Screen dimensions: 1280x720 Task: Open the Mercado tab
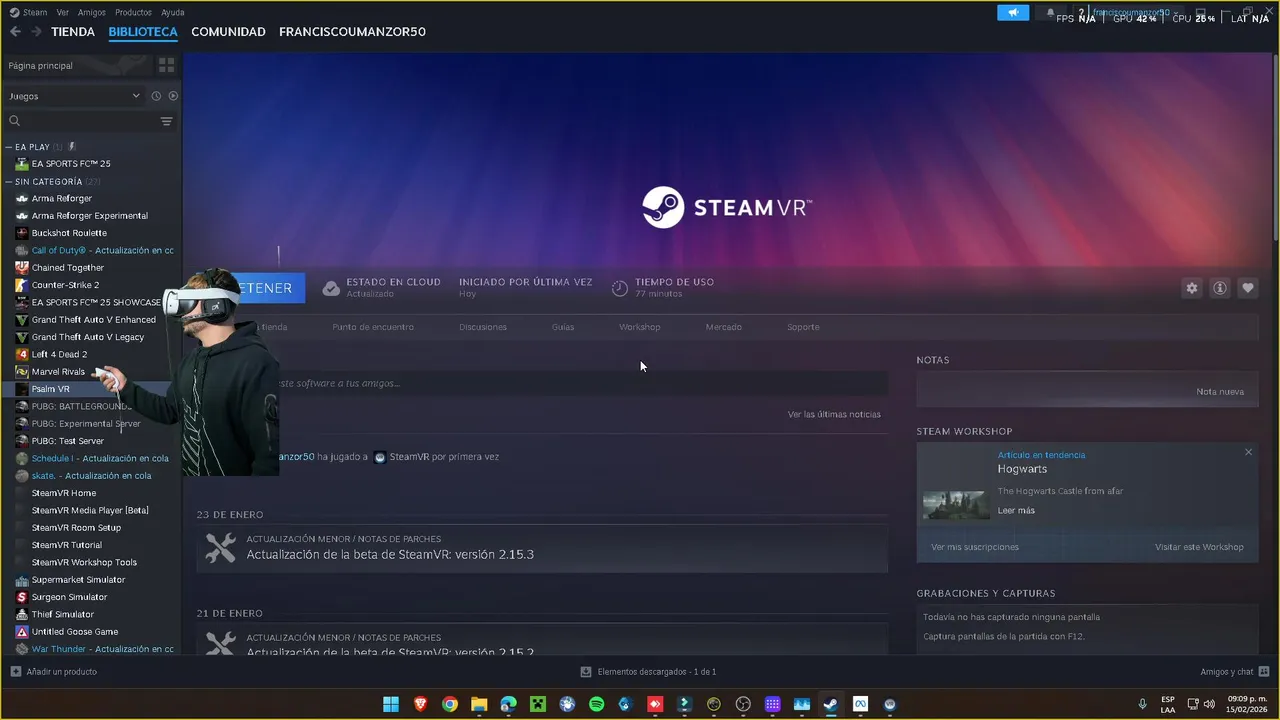click(x=724, y=327)
